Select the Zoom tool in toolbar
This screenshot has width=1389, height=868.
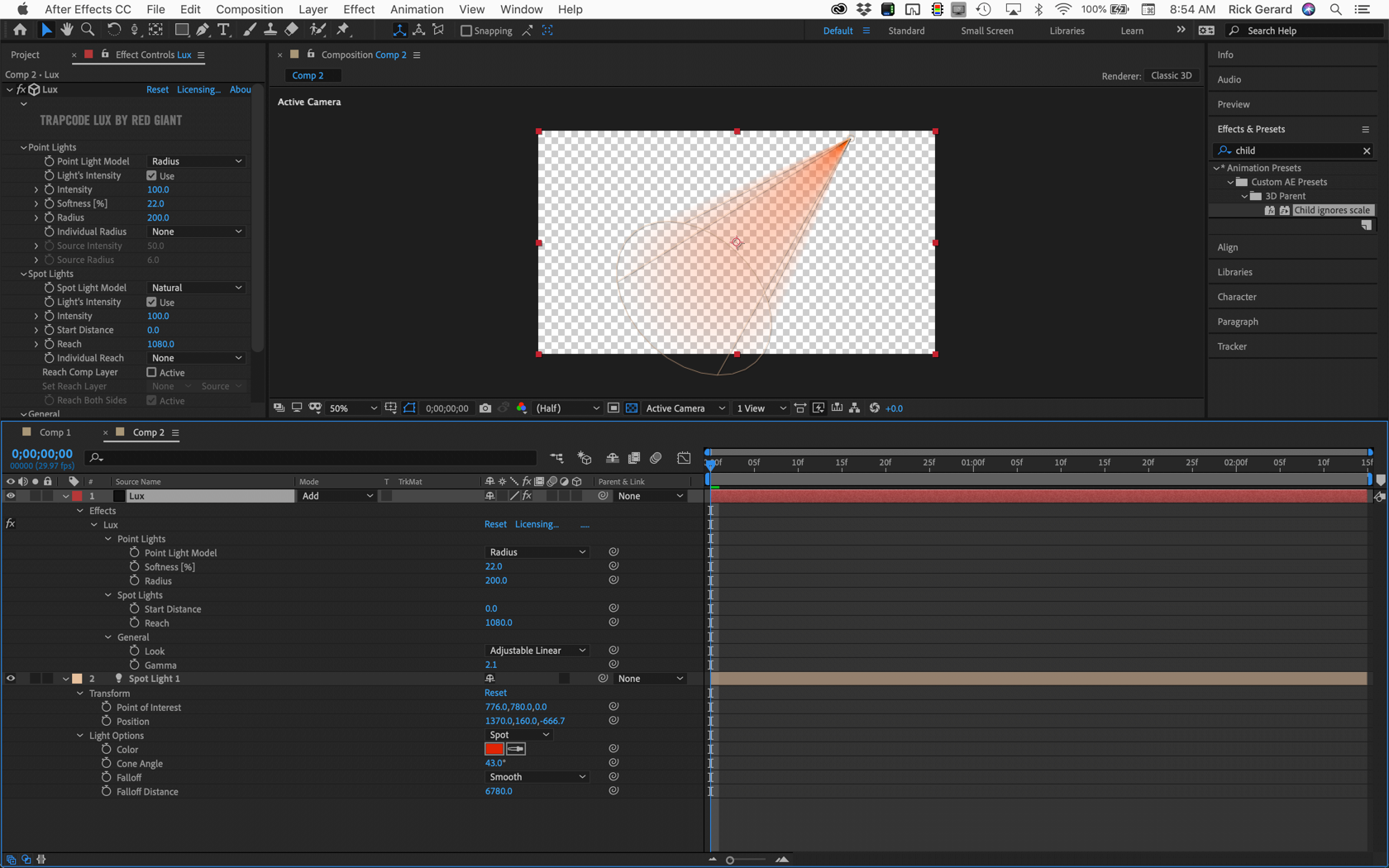pyautogui.click(x=88, y=30)
